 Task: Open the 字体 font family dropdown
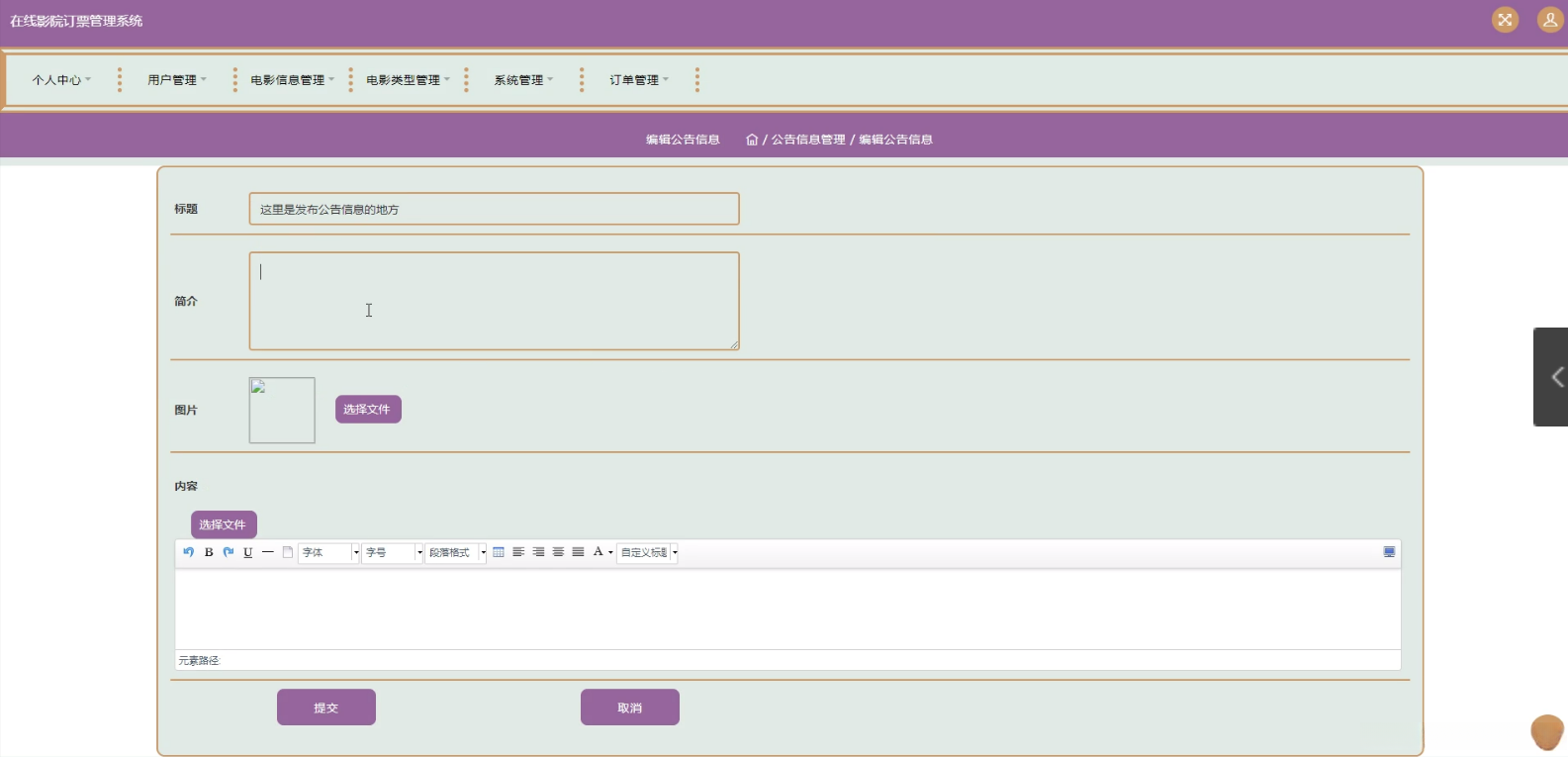[x=329, y=552]
